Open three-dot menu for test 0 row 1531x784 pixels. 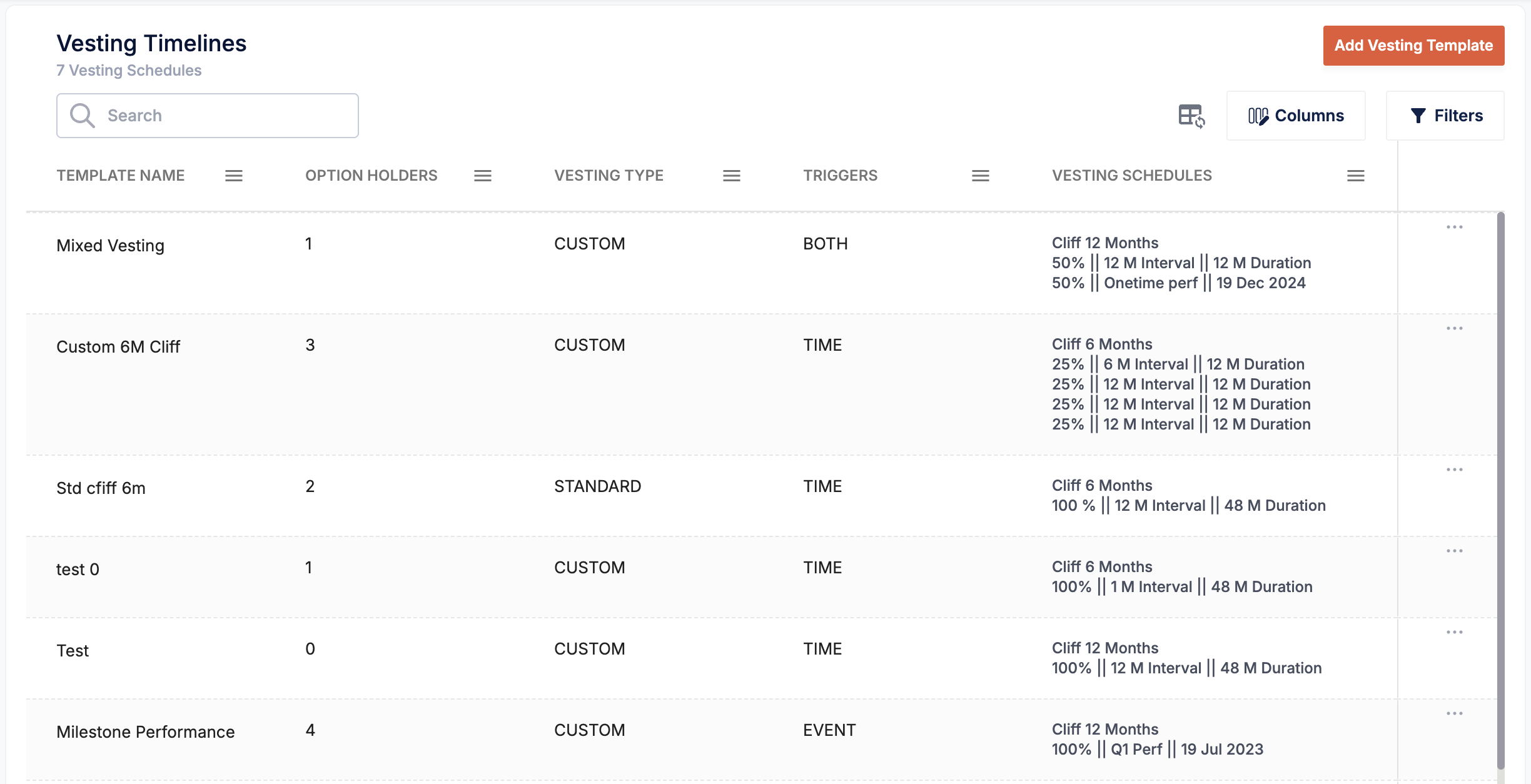coord(1455,551)
